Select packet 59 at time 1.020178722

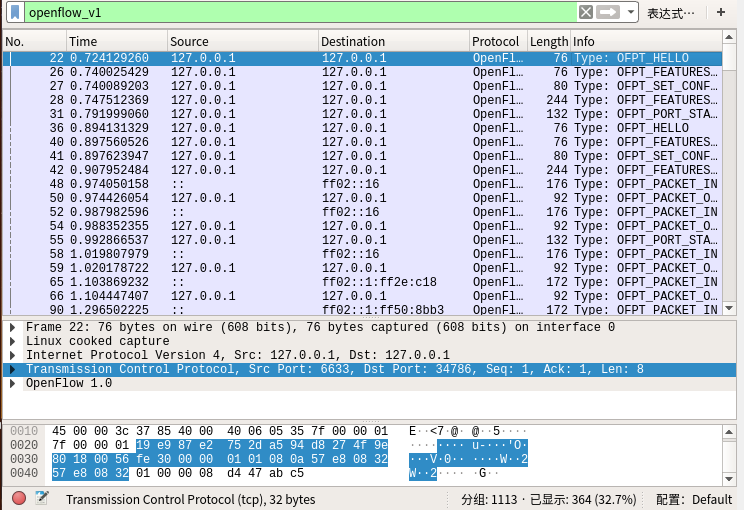(x=363, y=268)
